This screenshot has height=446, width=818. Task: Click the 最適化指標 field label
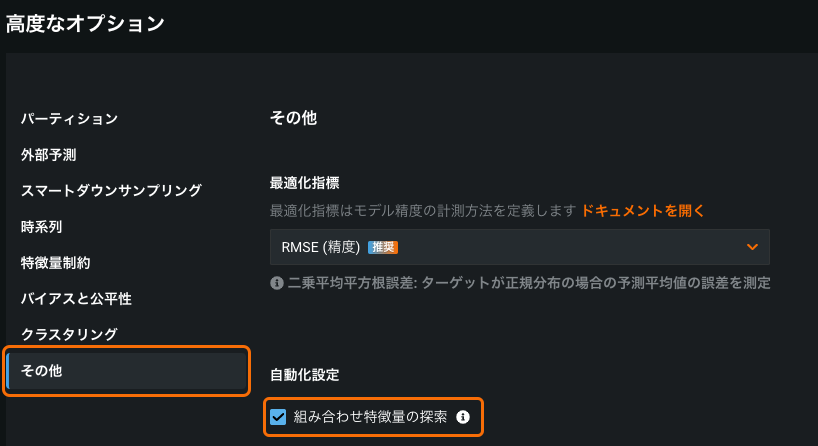(305, 183)
